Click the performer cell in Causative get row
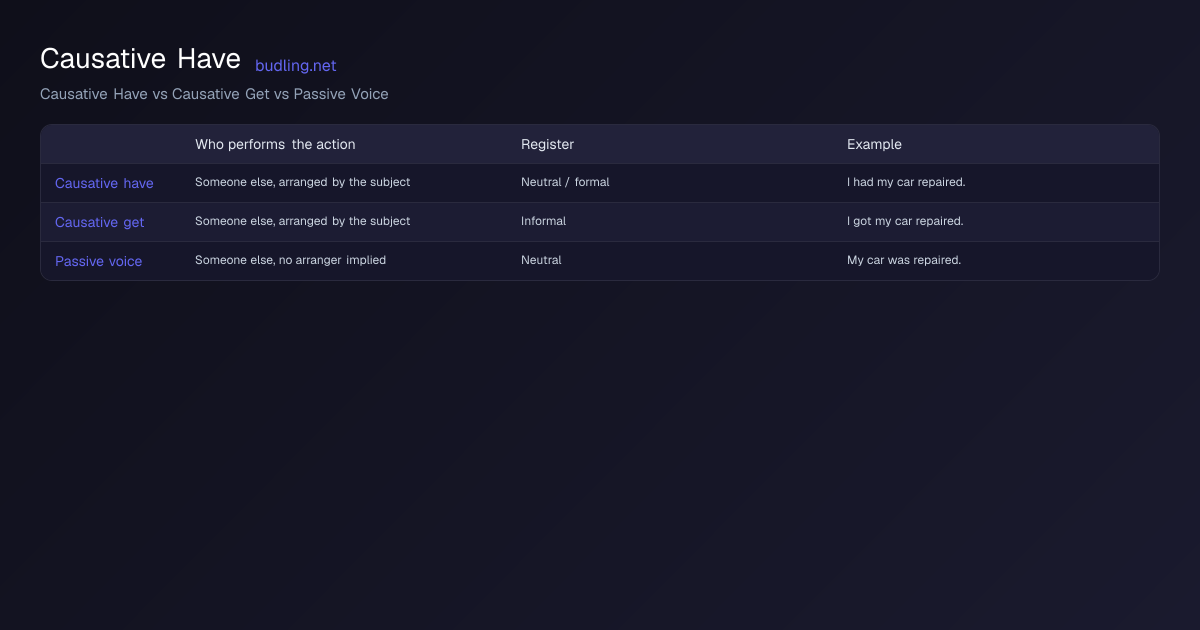1200x630 pixels. (x=302, y=221)
